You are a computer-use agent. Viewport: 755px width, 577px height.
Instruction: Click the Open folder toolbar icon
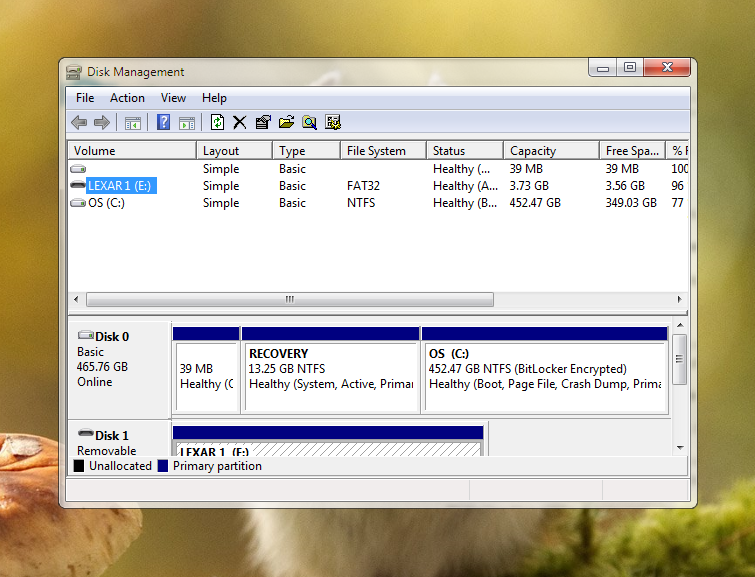[x=286, y=122]
